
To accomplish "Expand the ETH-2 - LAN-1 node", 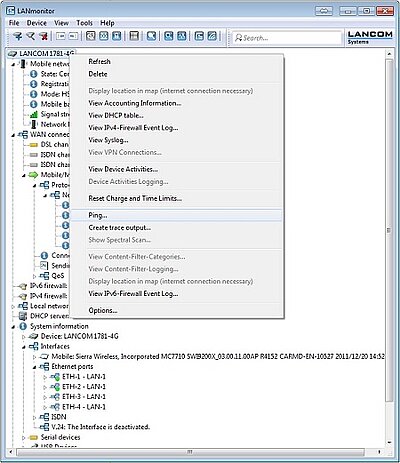I will pos(45,387).
